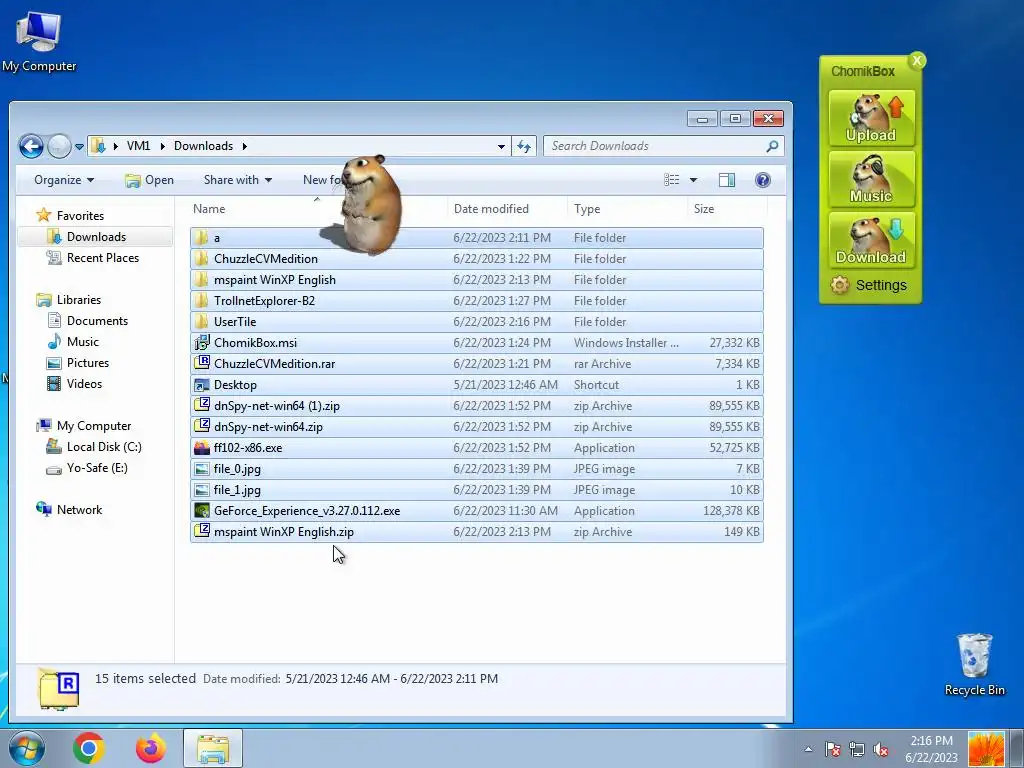
Task: Open the Documents library
Action: (97, 321)
